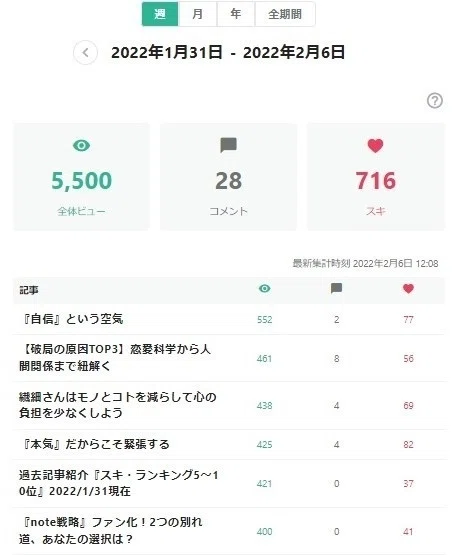The image size is (455, 555).
Task: Click the help question mark icon
Action: tap(434, 101)
